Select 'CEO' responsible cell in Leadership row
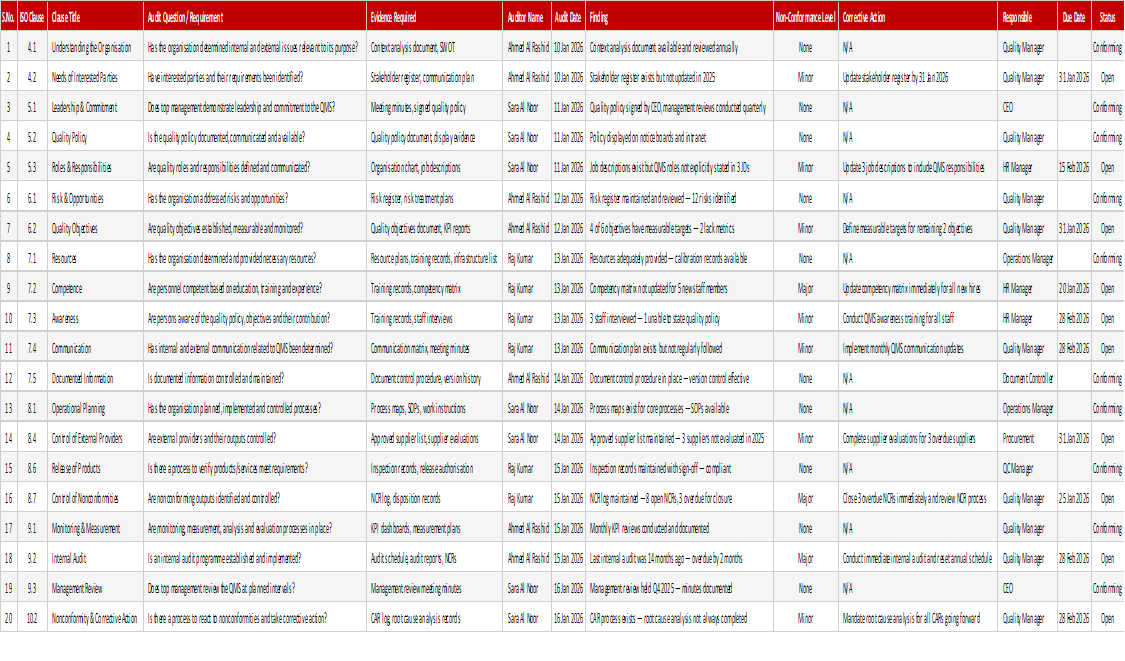The width and height of the screenshot is (1125, 661). tap(1027, 108)
